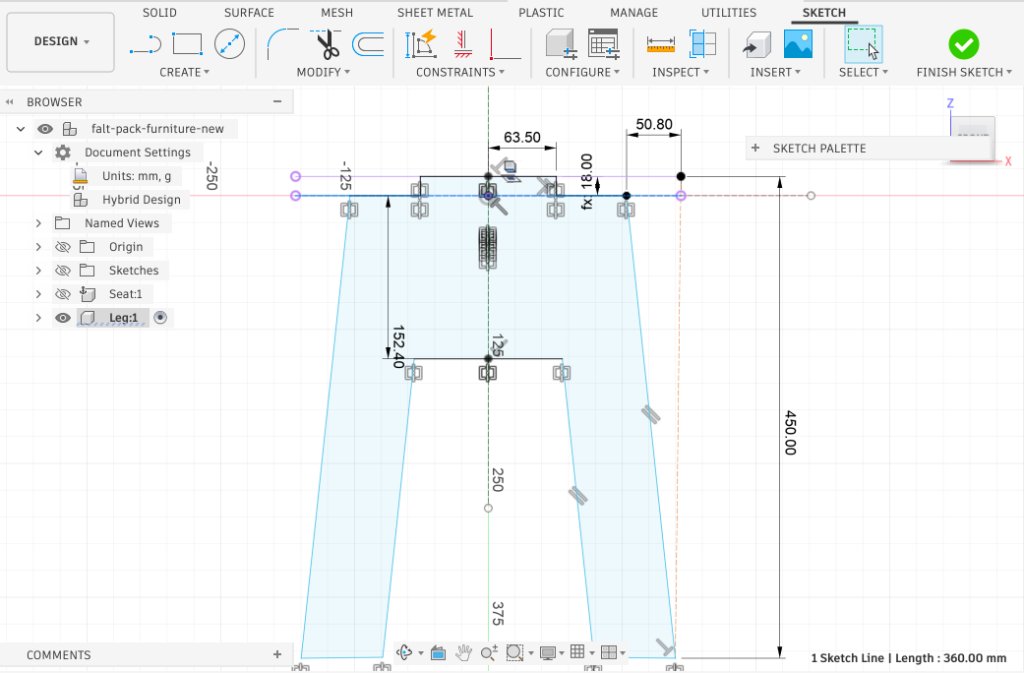This screenshot has height=673, width=1024.
Task: Hide the Leg:1 component
Action: [63, 317]
